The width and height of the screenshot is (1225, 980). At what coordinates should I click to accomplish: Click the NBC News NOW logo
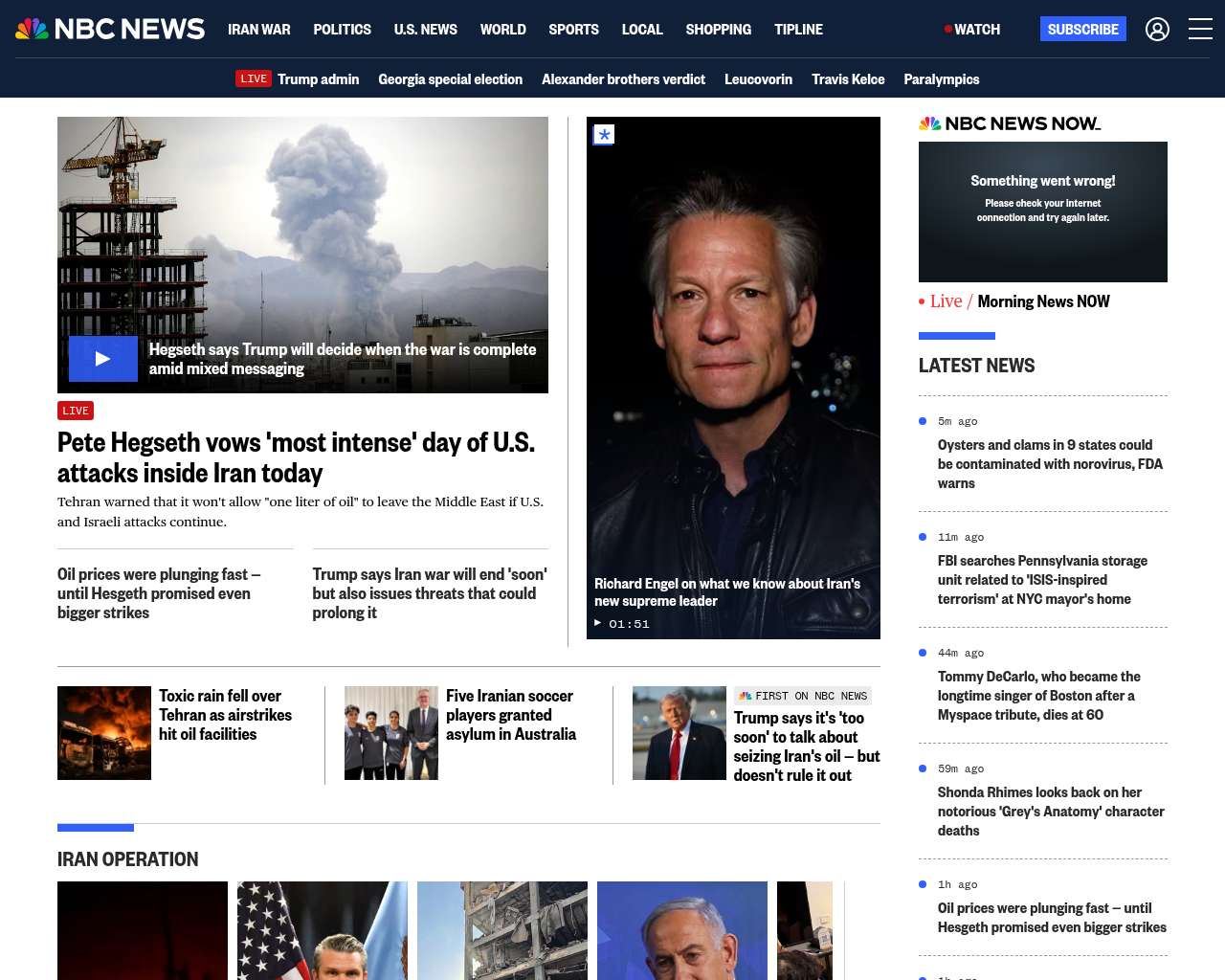coord(1010,123)
